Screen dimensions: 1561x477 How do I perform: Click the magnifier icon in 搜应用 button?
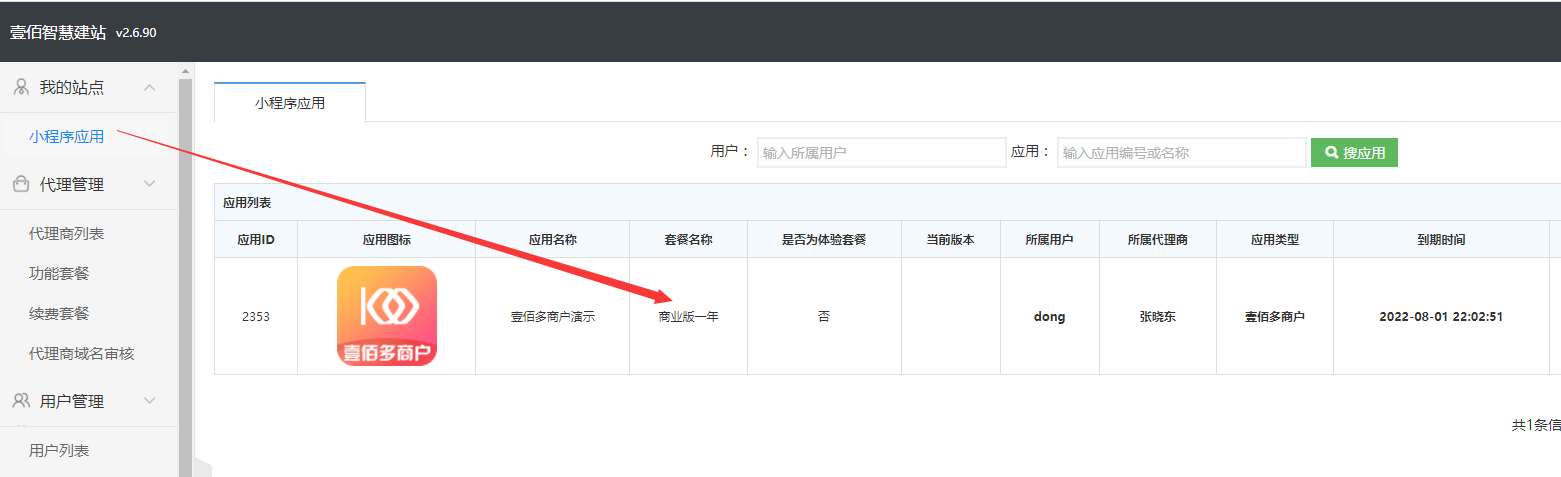click(x=1331, y=153)
